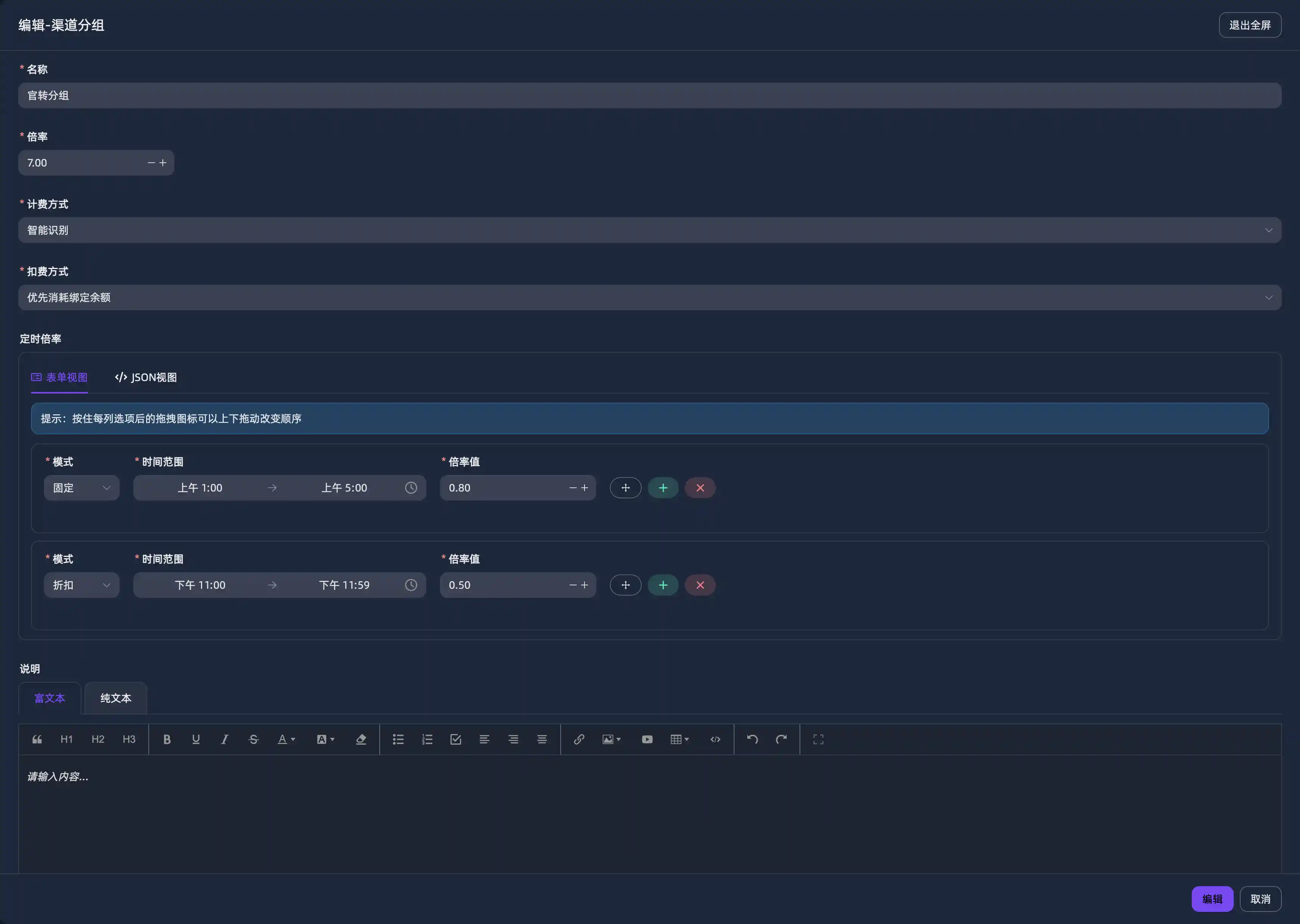Open the 扣费方式 dropdown
The image size is (1300, 924).
649,297
